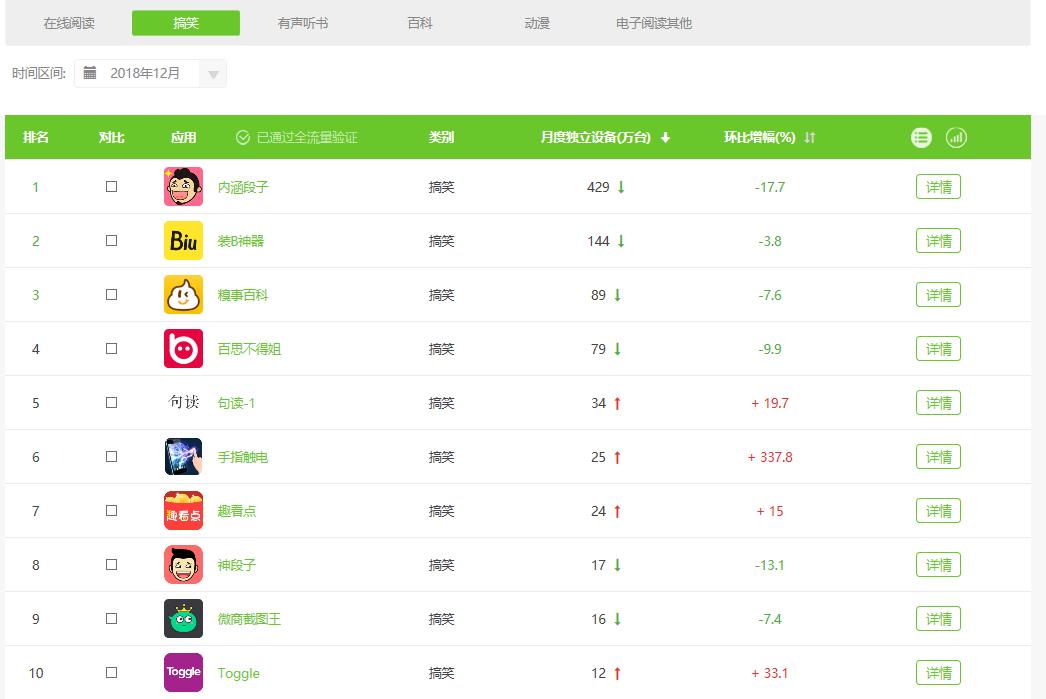Open 详情 for 百思不得姐
The width and height of the screenshot is (1046, 699).
coord(939,349)
